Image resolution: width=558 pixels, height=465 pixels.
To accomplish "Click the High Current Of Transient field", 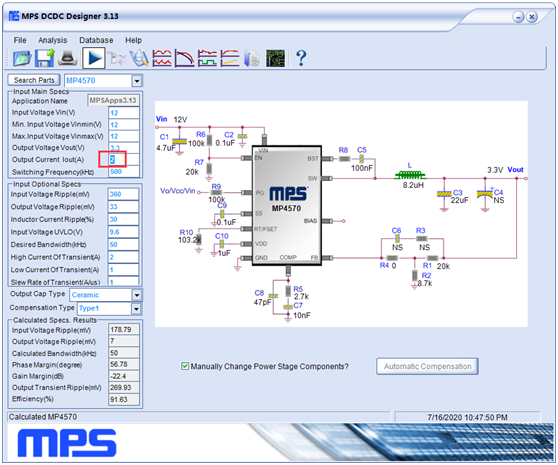I will point(123,257).
